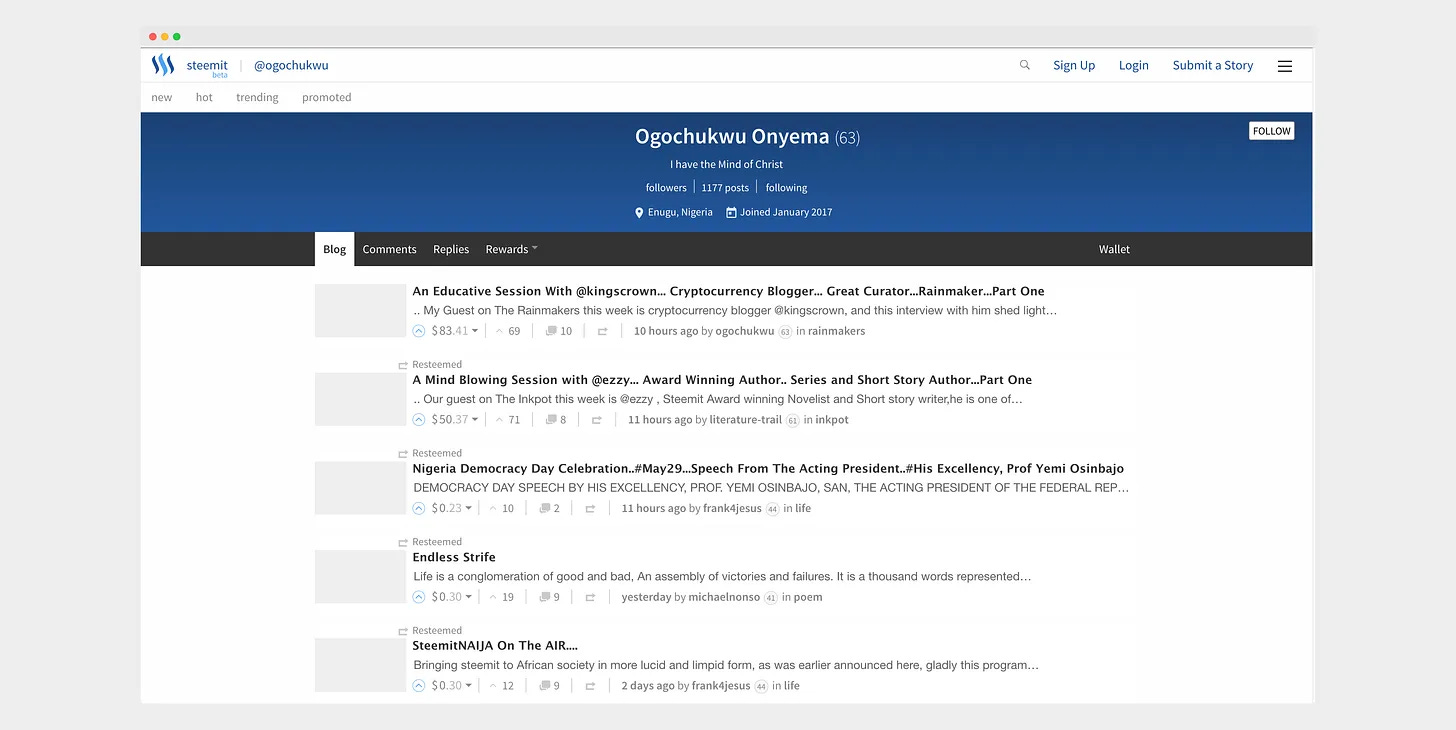
Task: Click comments icon on Endless Strife post
Action: click(x=545, y=597)
